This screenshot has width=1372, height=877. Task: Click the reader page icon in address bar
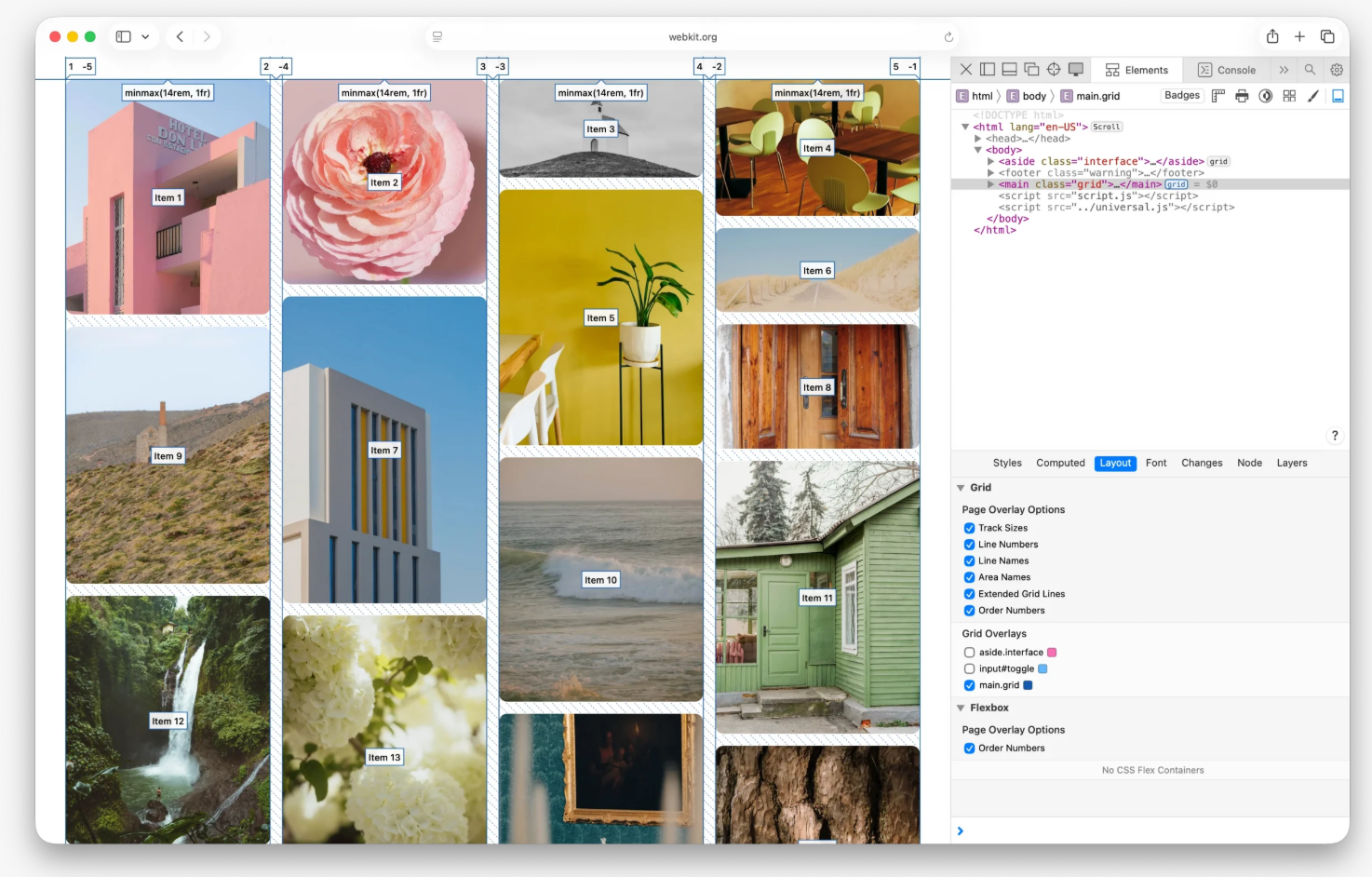click(437, 37)
